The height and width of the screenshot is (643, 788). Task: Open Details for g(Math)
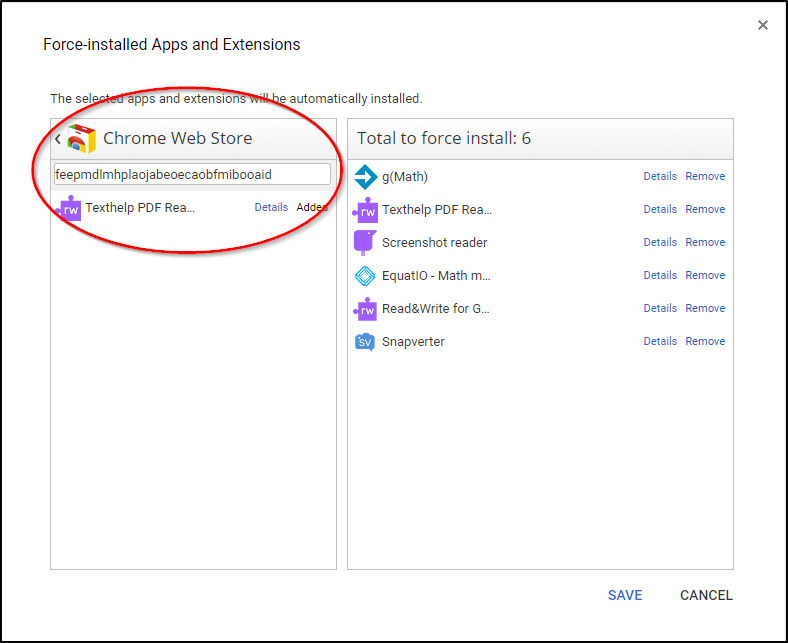point(660,176)
